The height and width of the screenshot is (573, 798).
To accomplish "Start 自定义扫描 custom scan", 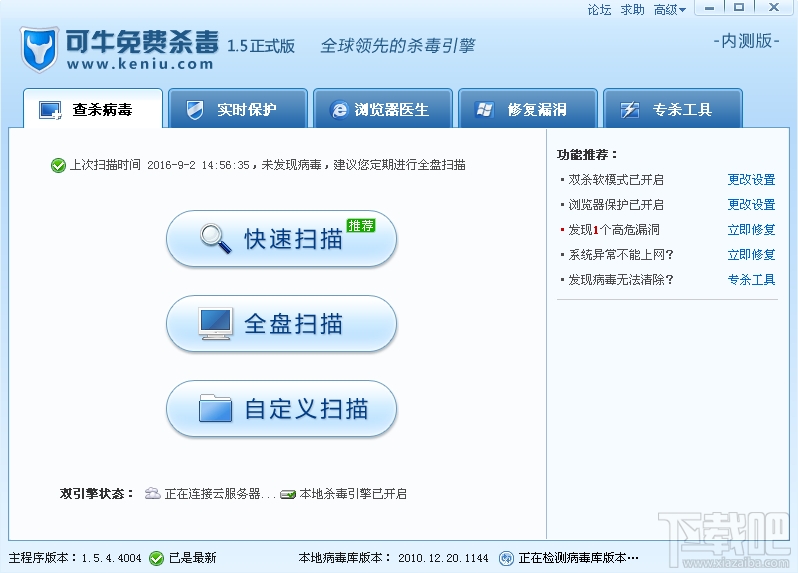I will point(281,409).
